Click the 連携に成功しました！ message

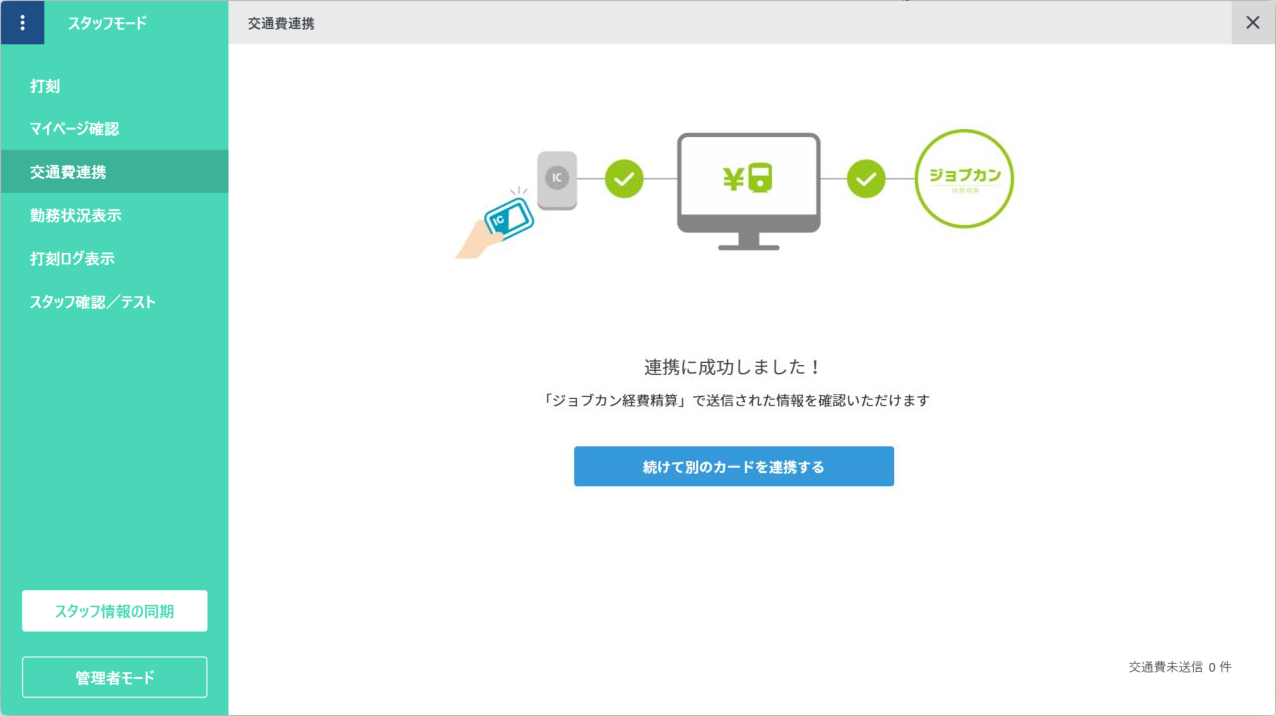coord(733,367)
